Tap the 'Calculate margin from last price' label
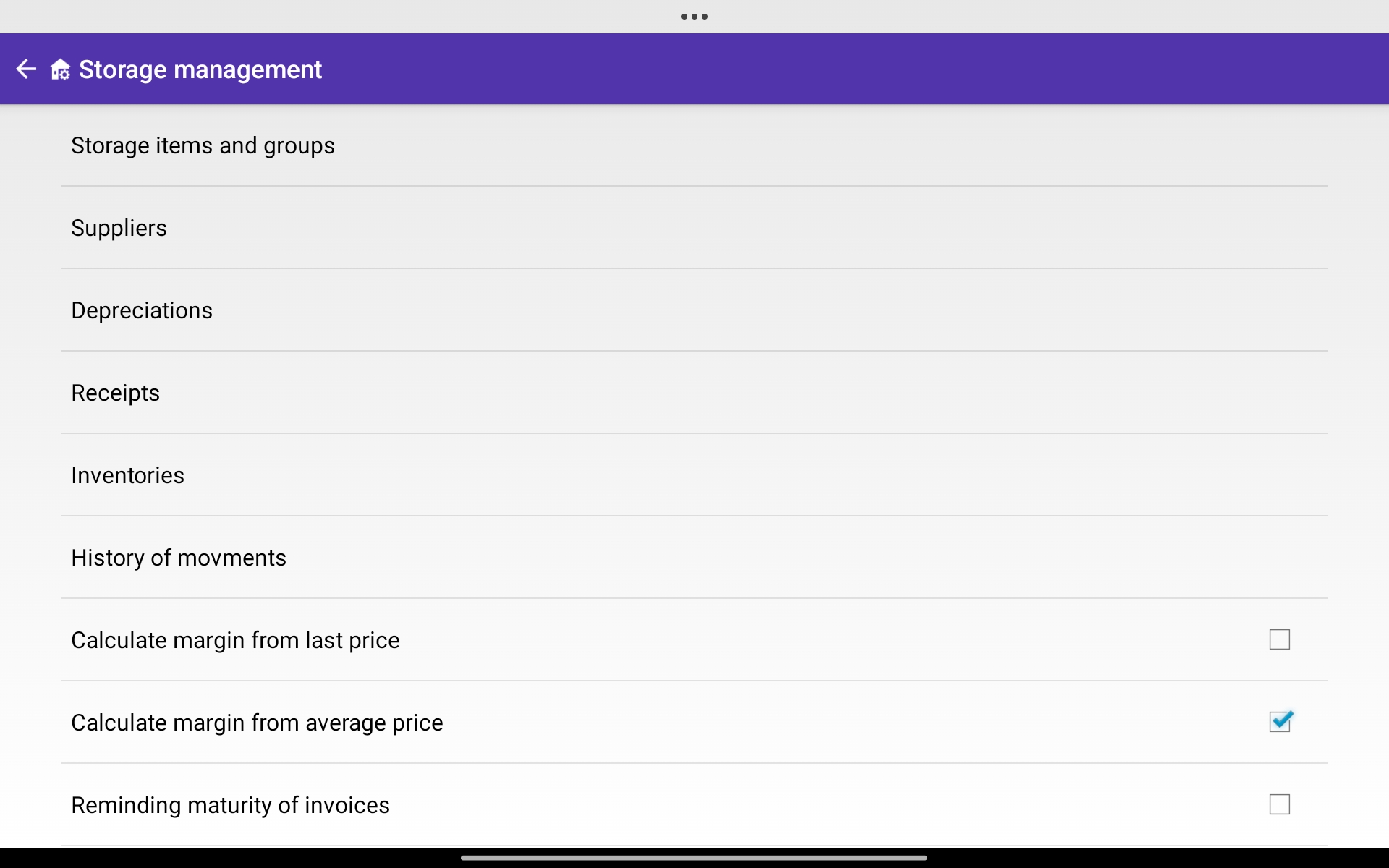Screen dimensions: 1389x868 235,640
